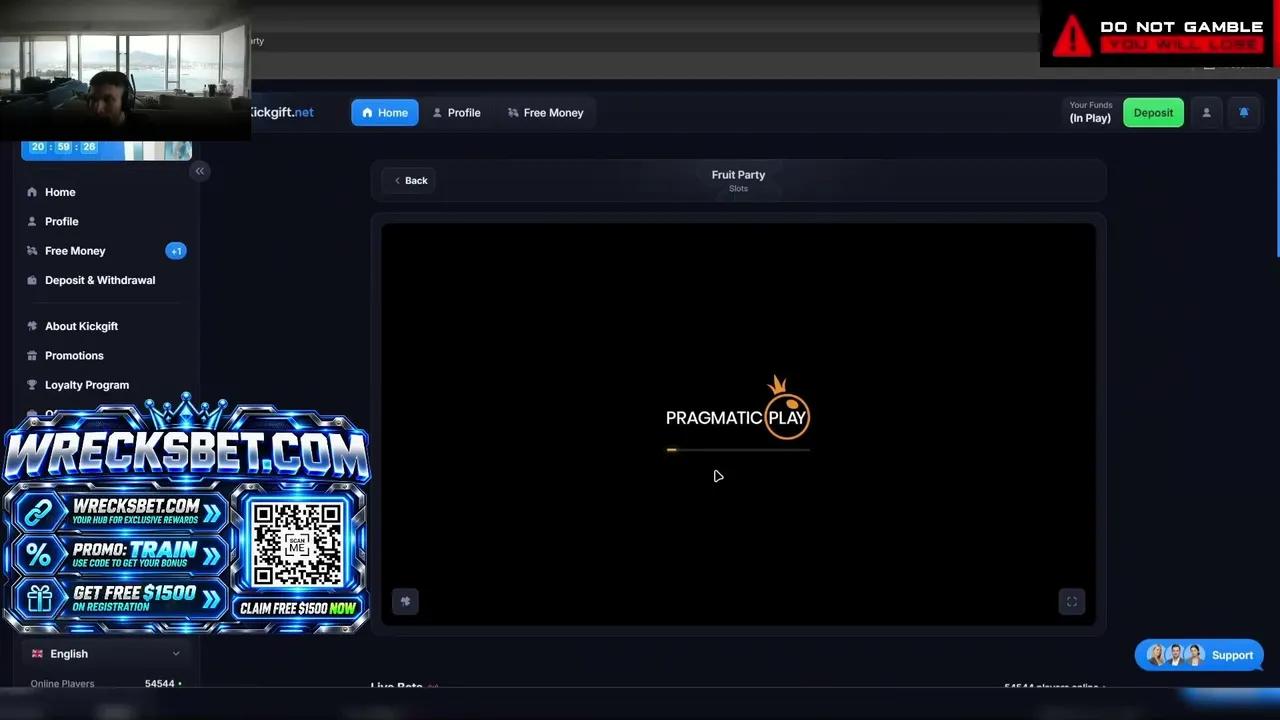Click the +1 badge on Free Money
This screenshot has width=1280, height=720.
click(x=176, y=251)
